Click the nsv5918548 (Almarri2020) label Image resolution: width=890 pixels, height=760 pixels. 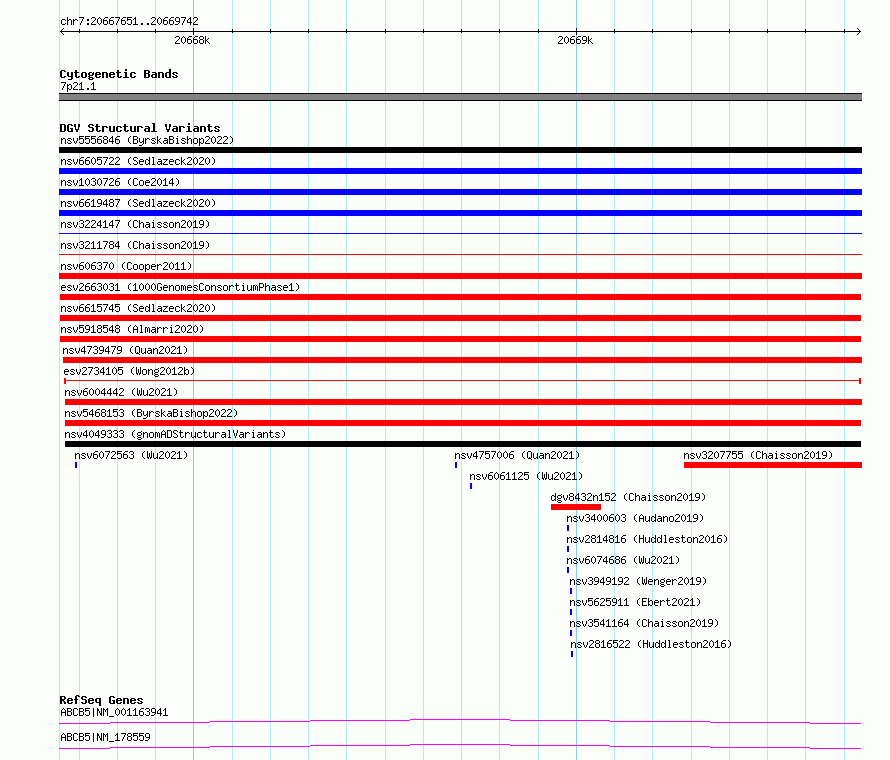pos(132,329)
